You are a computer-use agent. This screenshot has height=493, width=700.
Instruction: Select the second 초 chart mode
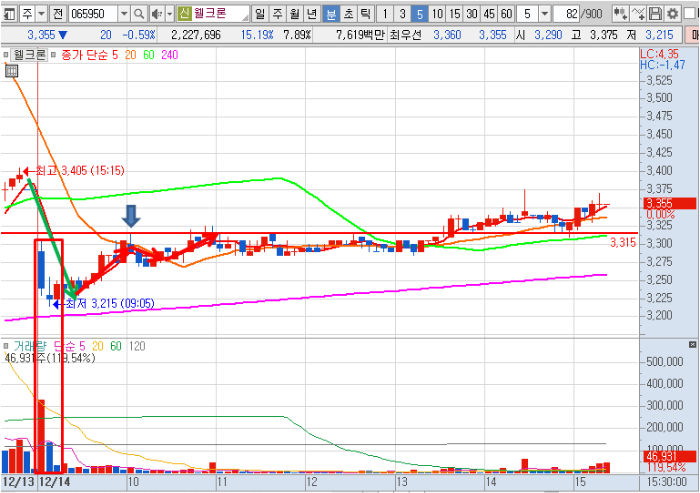click(348, 14)
